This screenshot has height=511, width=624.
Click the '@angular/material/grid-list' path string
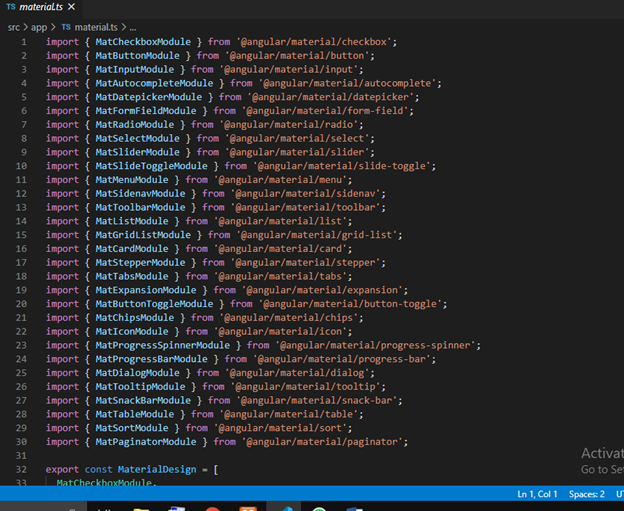point(317,235)
